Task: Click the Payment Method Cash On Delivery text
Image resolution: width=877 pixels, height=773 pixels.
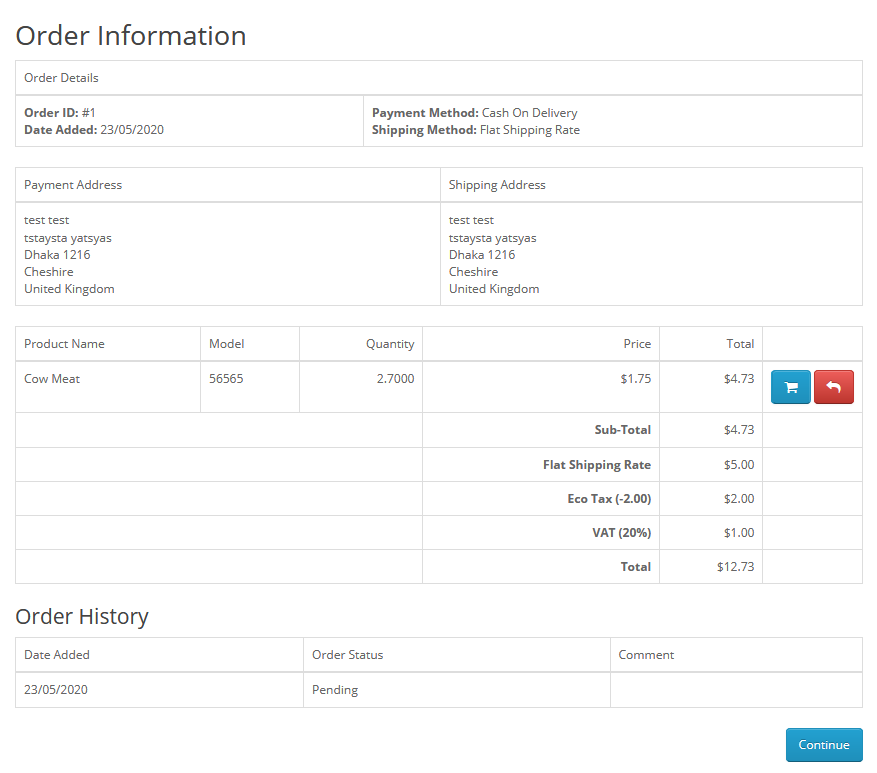Action: pos(474,113)
